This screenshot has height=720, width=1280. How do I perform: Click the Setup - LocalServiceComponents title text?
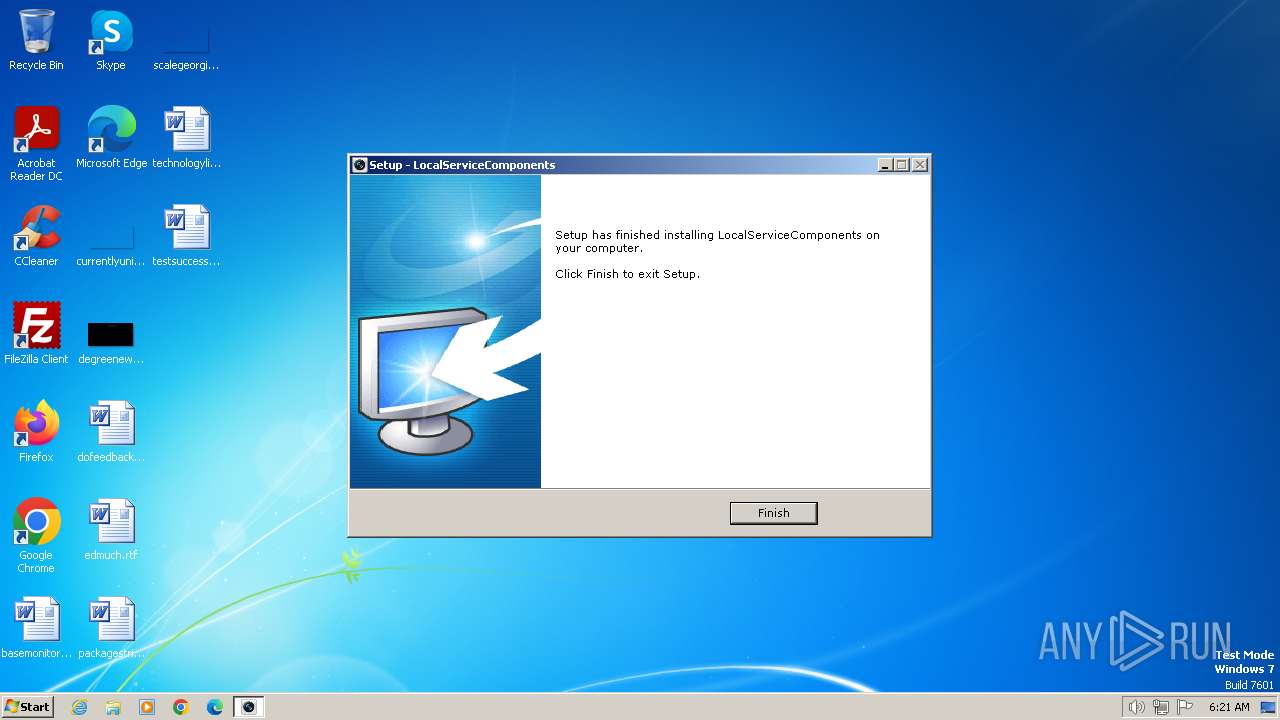[462, 165]
